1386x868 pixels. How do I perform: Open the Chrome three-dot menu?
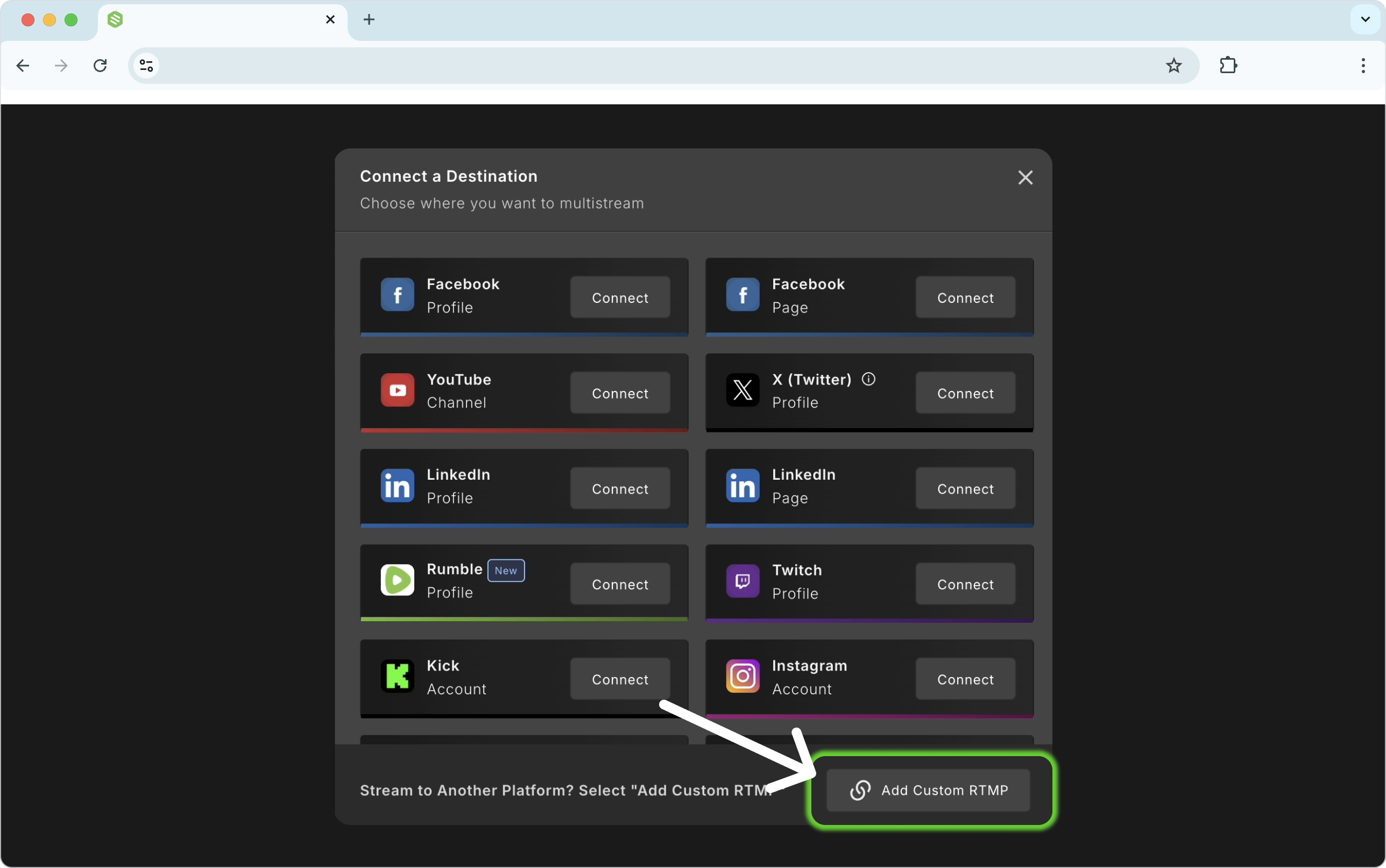click(1363, 66)
